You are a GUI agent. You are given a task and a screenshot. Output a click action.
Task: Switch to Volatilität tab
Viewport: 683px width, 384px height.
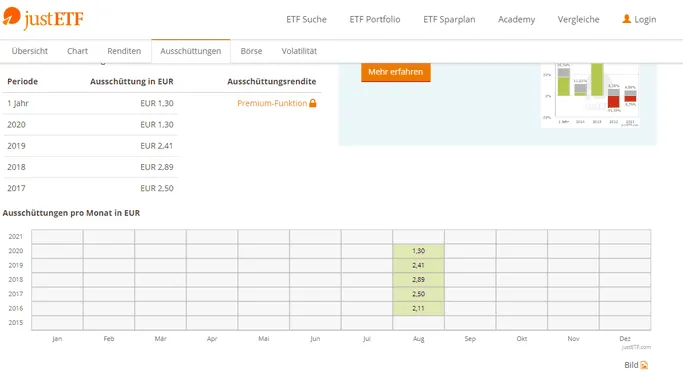tap(299, 51)
